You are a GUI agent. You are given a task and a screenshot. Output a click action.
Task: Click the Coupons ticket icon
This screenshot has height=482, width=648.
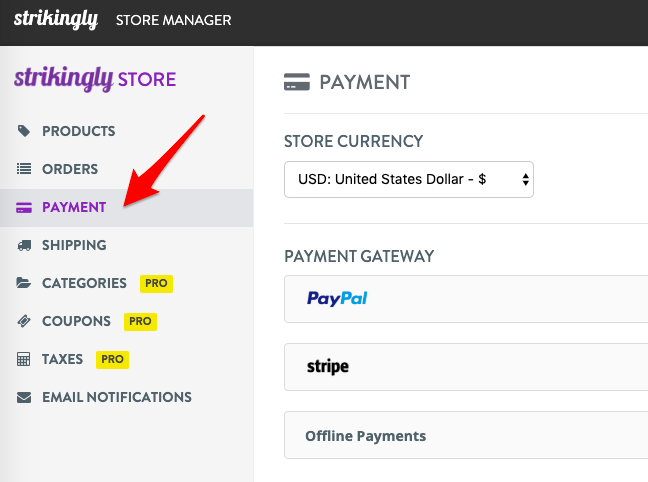tap(24, 321)
